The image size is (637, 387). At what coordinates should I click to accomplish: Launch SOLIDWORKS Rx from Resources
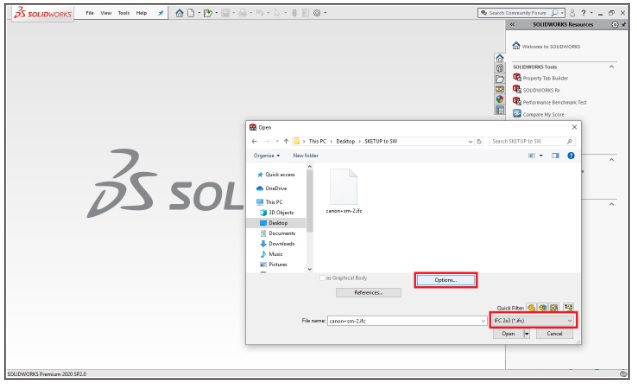[x=541, y=90]
